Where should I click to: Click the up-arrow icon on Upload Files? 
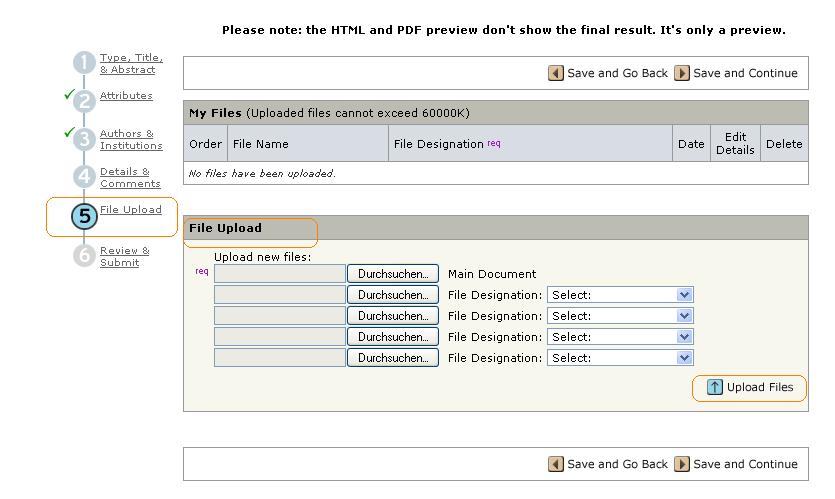coord(715,387)
